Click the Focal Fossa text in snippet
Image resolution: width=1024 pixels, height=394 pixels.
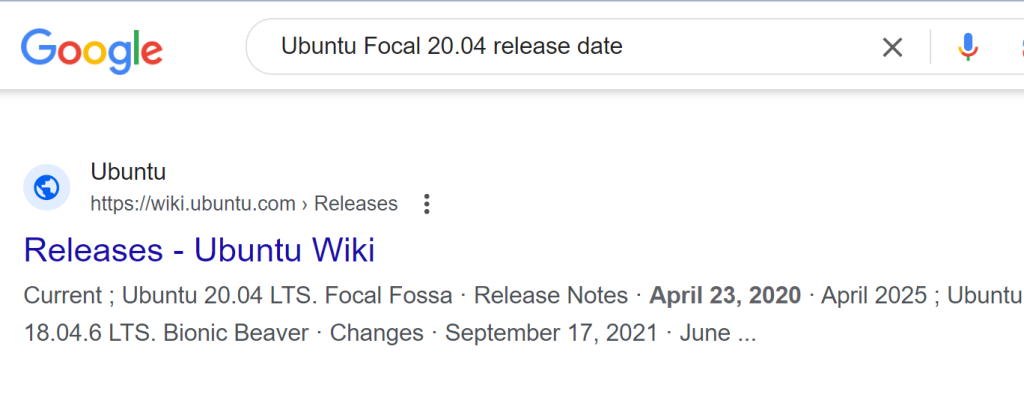coord(389,295)
